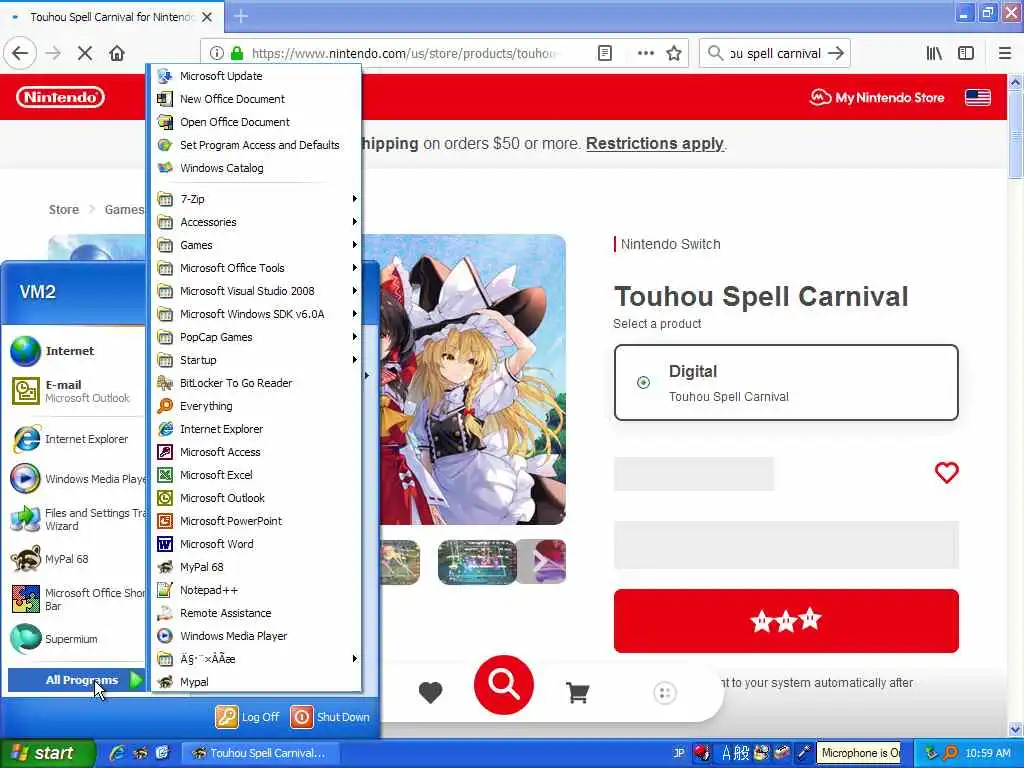This screenshot has height=768, width=1024.
Task: Show sidebars icon in Firefox toolbar
Action: coord(966,53)
